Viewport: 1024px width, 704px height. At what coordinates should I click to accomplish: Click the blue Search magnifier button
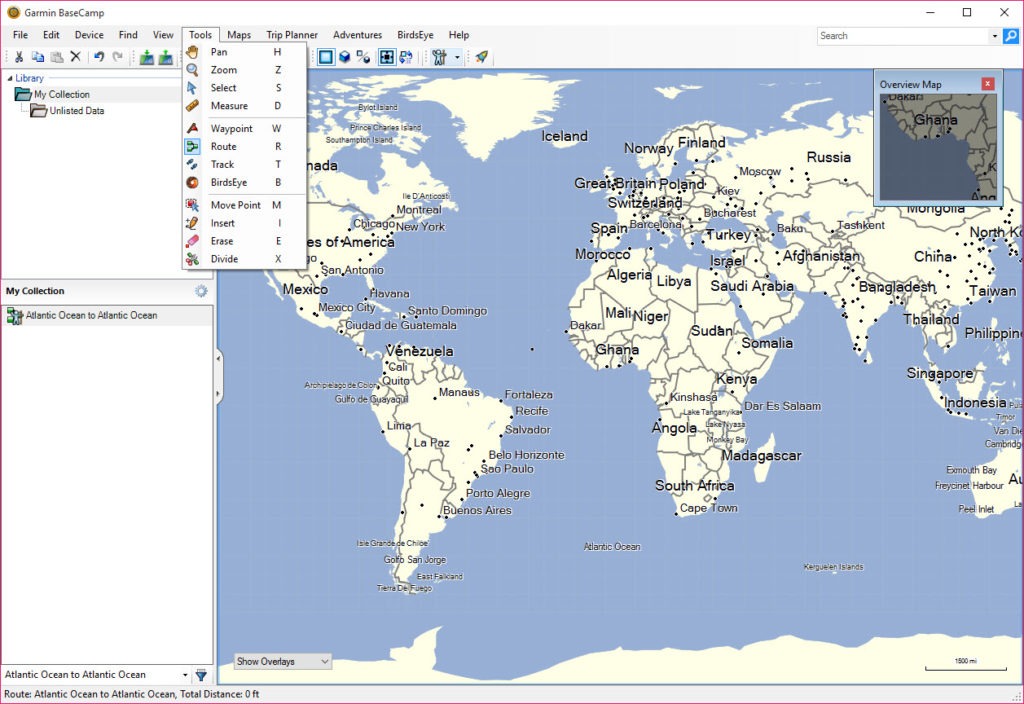click(x=1011, y=36)
